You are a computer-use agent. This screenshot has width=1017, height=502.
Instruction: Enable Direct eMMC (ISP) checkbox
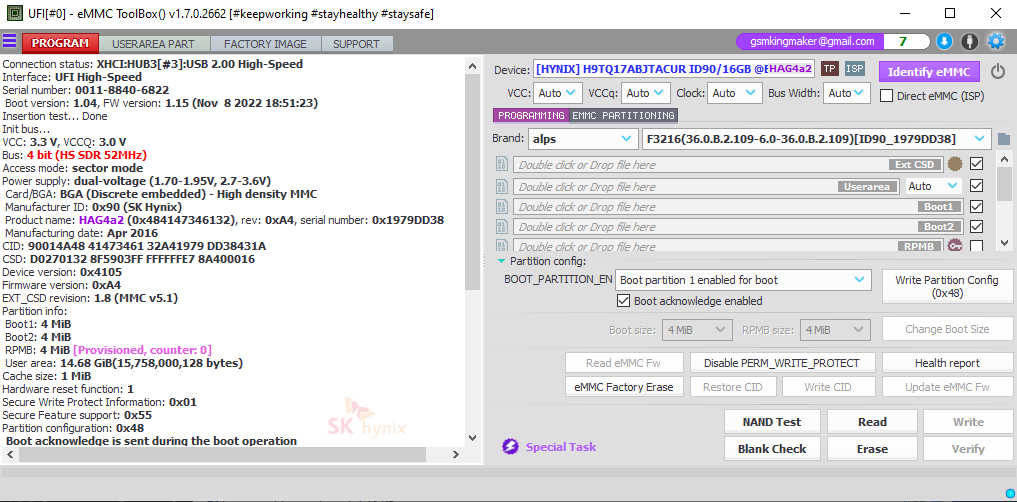[x=886, y=96]
